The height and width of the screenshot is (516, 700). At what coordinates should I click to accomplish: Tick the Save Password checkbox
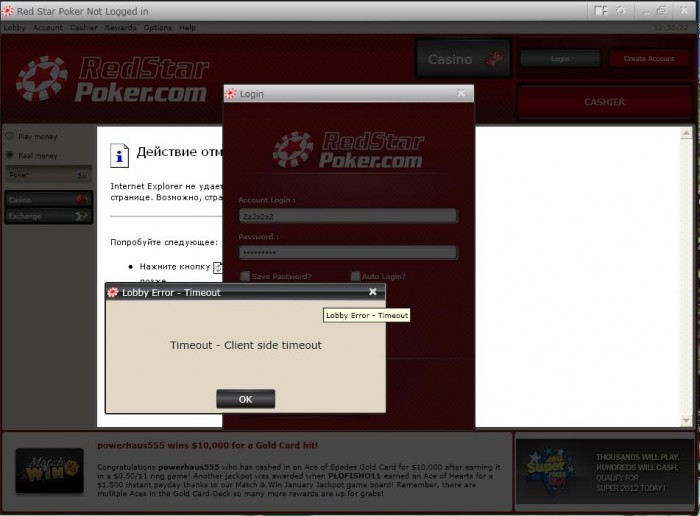click(x=245, y=276)
